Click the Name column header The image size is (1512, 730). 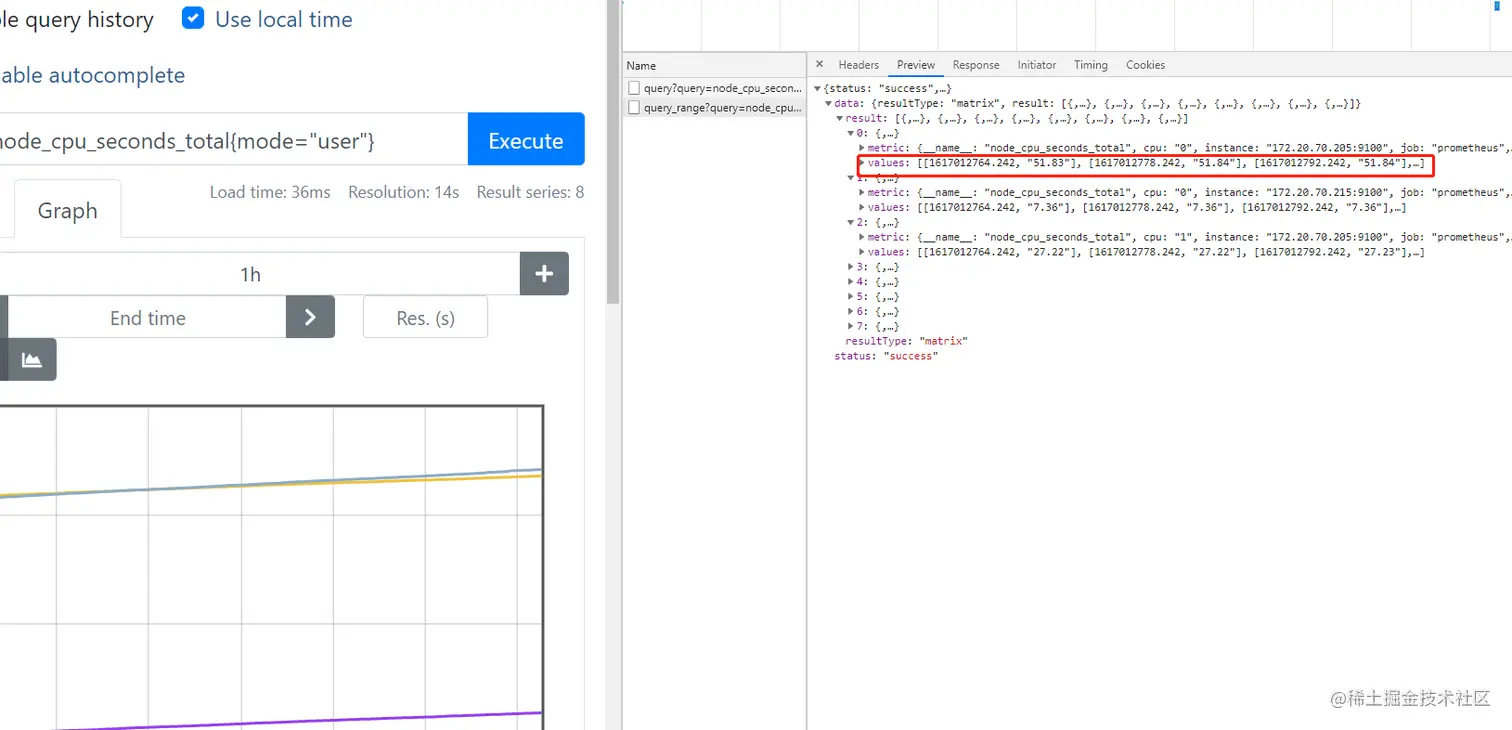click(714, 66)
